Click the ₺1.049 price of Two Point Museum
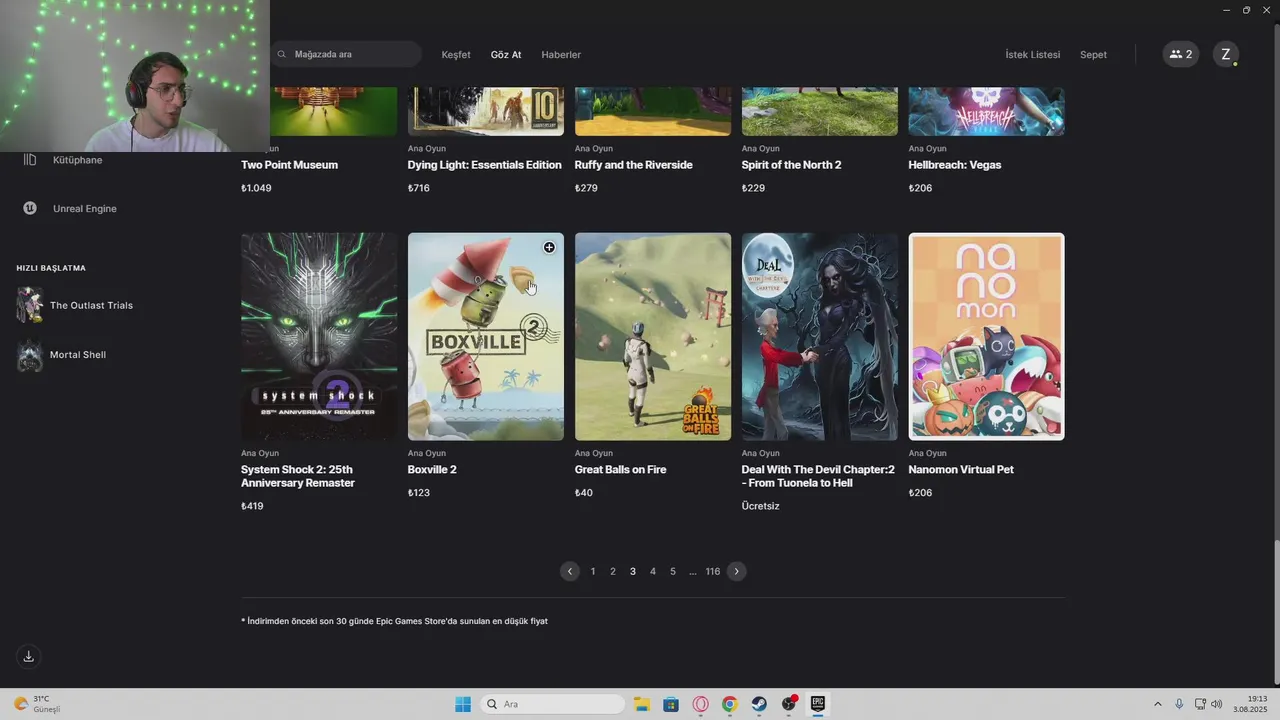The height and width of the screenshot is (720, 1280). [256, 188]
